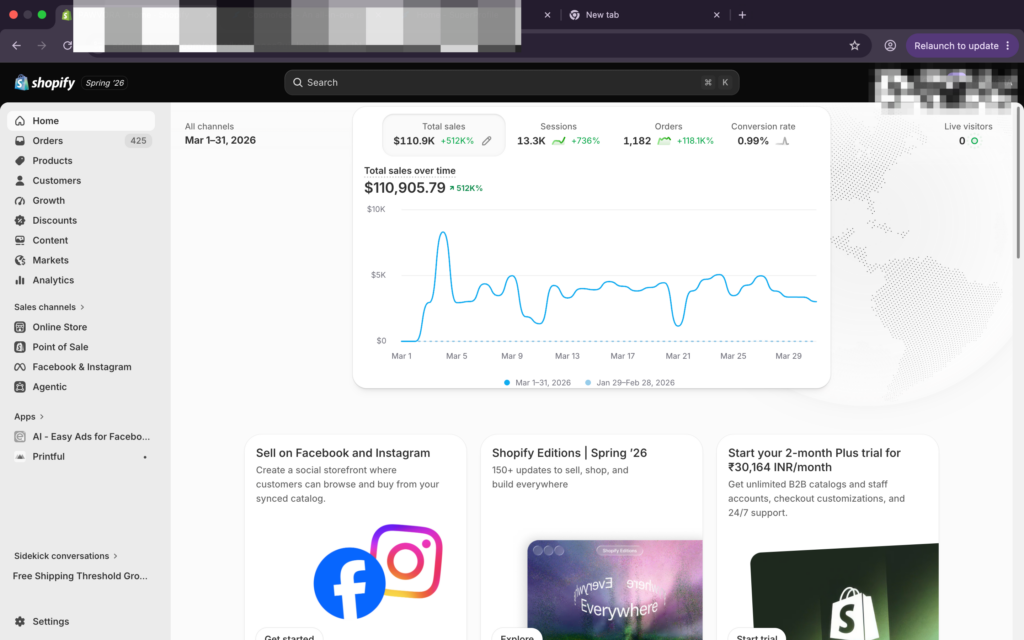Expand the Apps section chevron
The image size is (1024, 640).
tap(42, 417)
